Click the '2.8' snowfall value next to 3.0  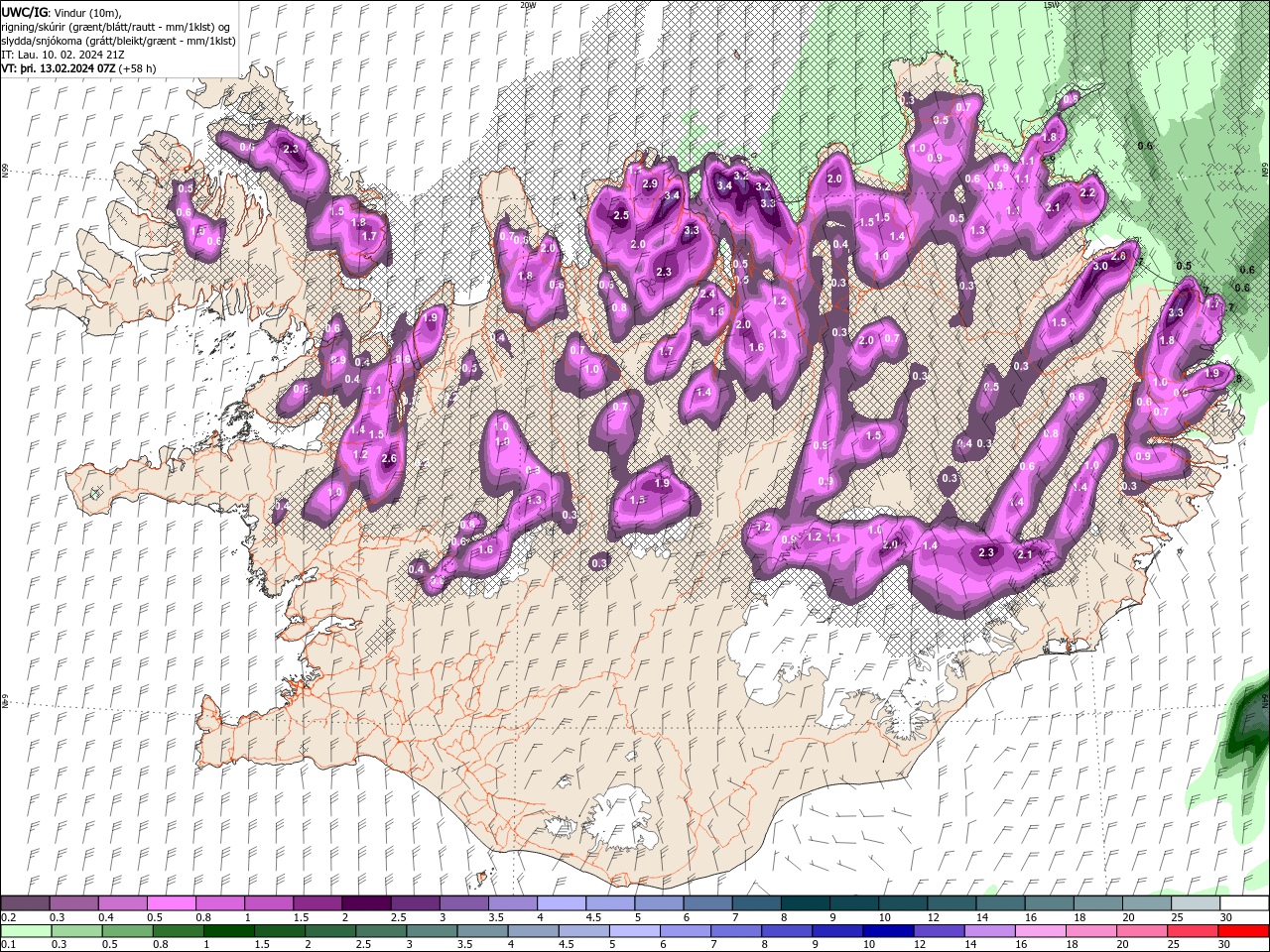(x=1119, y=257)
